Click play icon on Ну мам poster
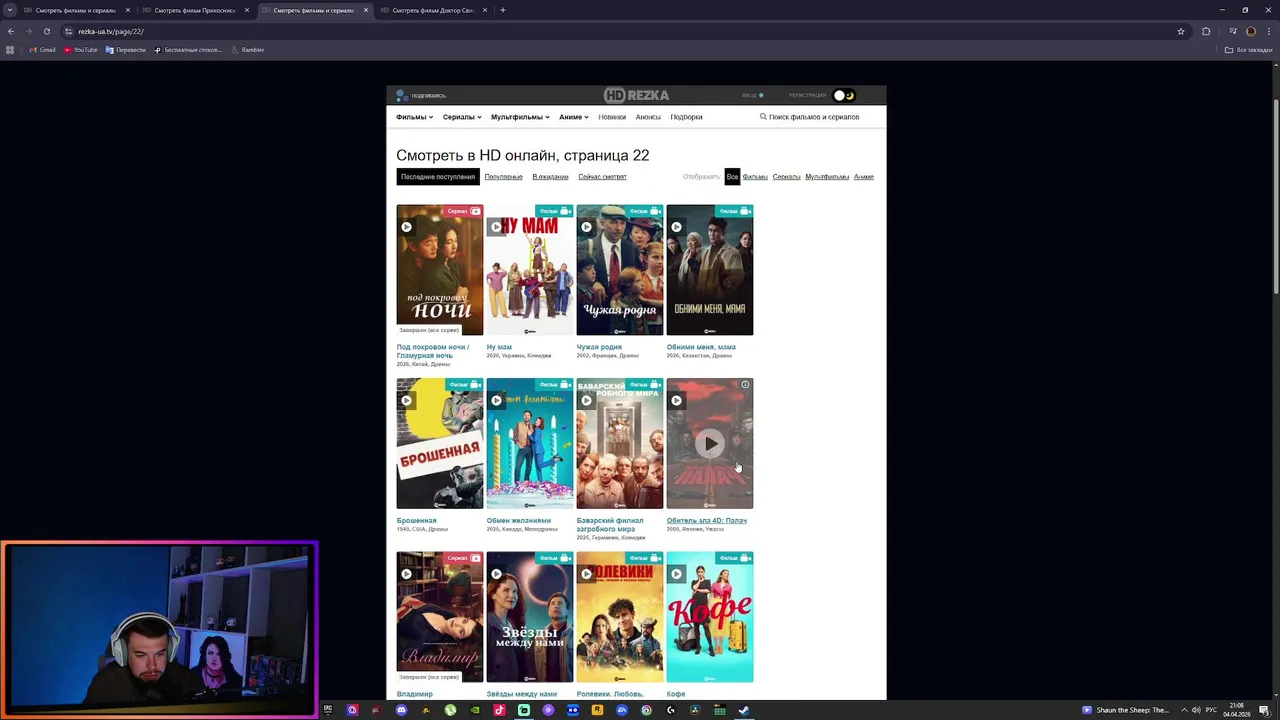The width and height of the screenshot is (1280, 720). pyautogui.click(x=496, y=227)
